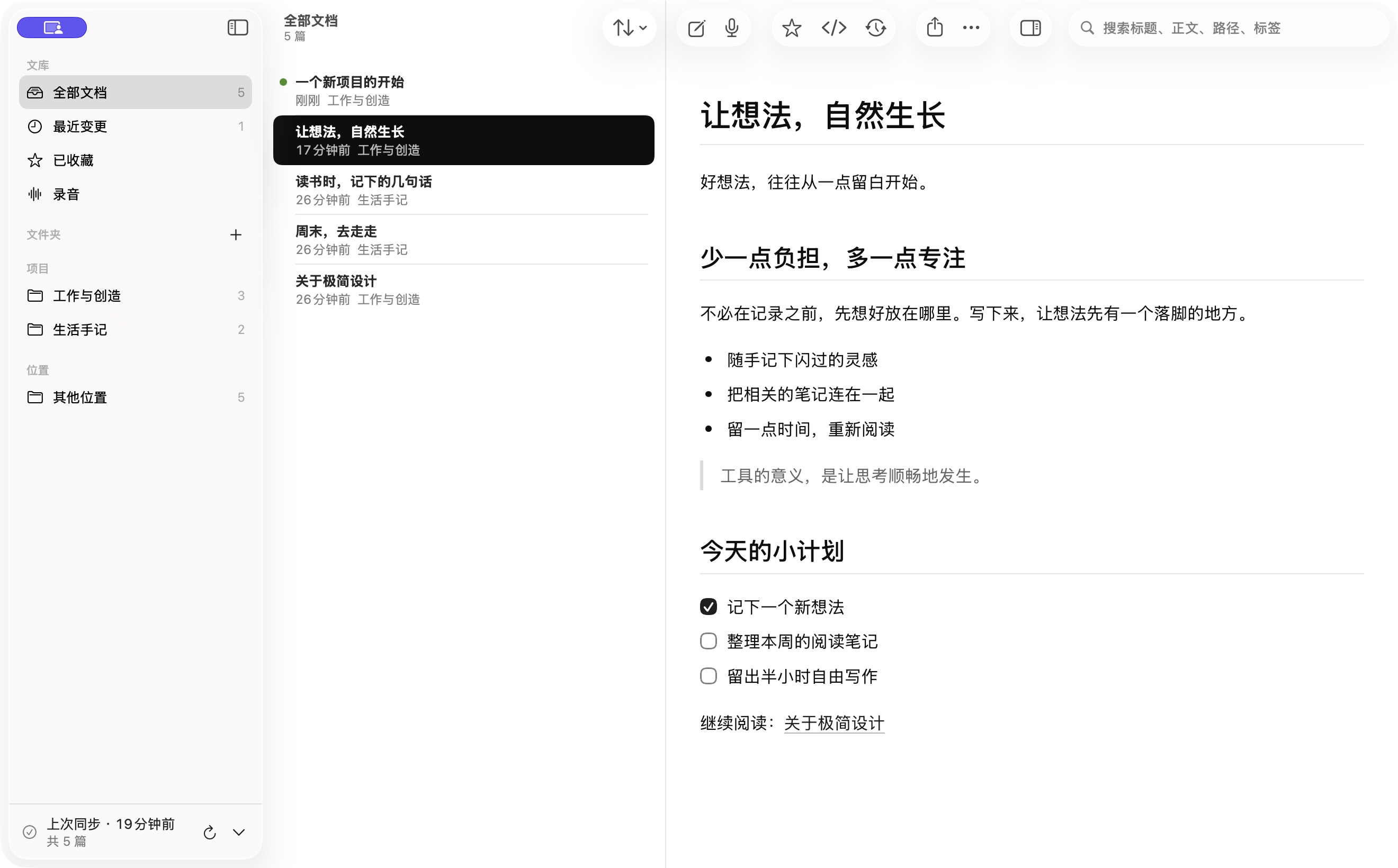This screenshot has height=868, width=1398.
Task: Click the search field for titles and tags
Action: (x=1229, y=28)
